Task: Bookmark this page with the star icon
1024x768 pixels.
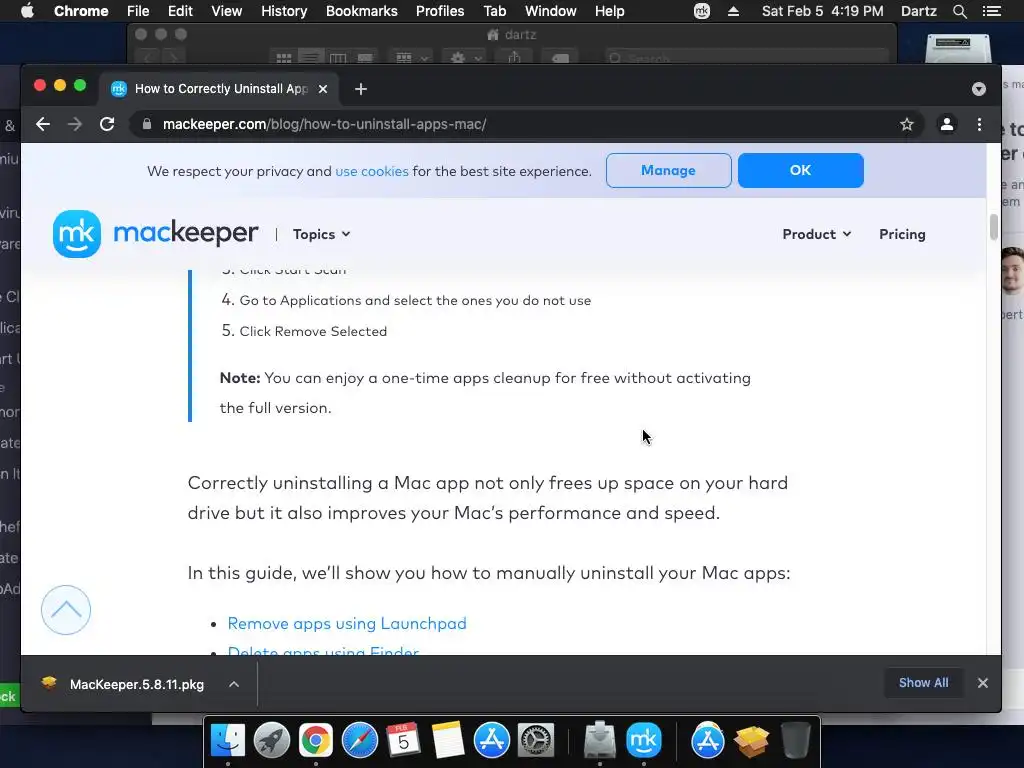Action: (x=906, y=124)
